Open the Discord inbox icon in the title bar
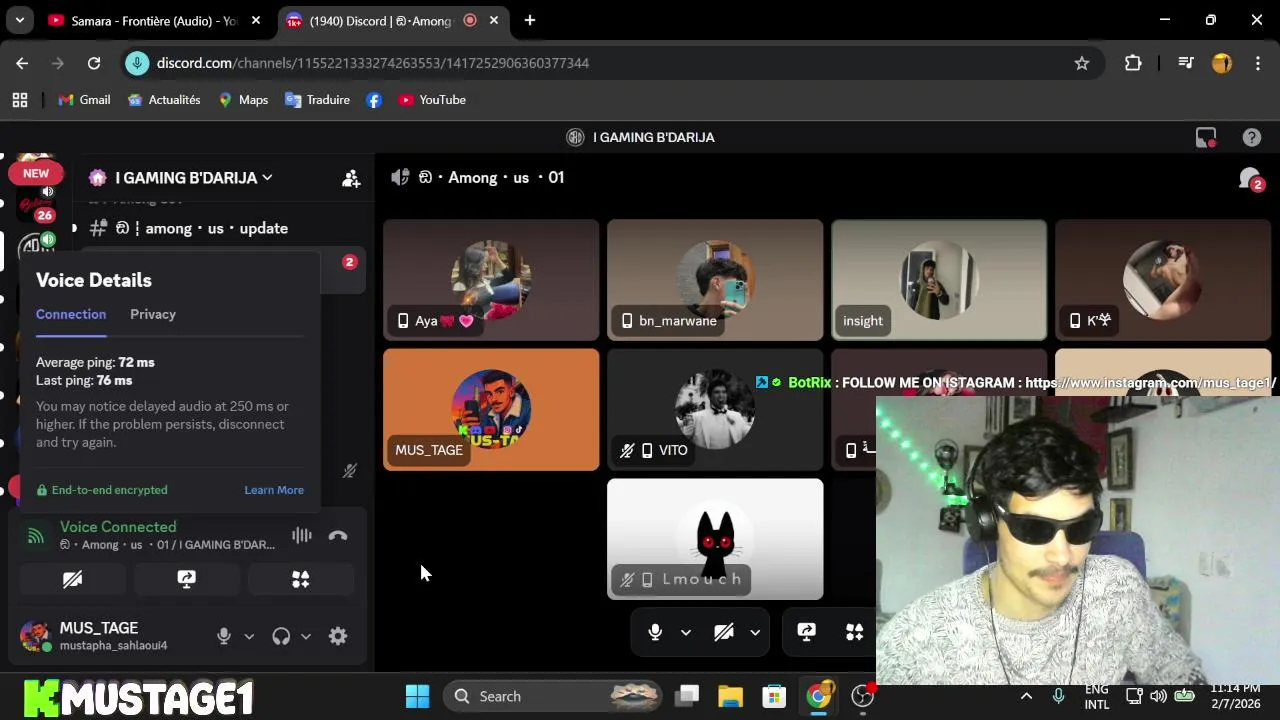 [x=1206, y=138]
